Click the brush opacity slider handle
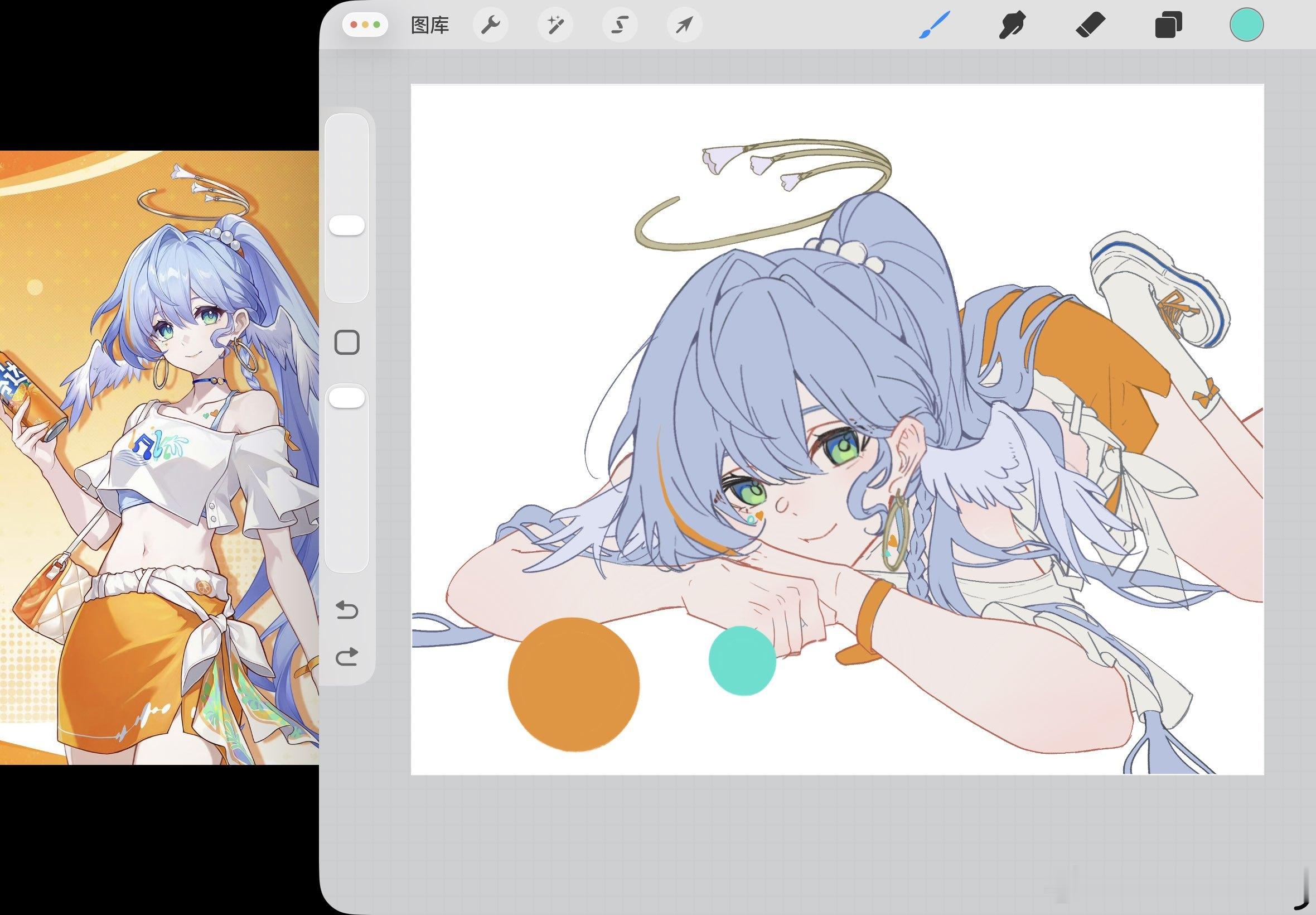The height and width of the screenshot is (915, 1316). (x=347, y=398)
